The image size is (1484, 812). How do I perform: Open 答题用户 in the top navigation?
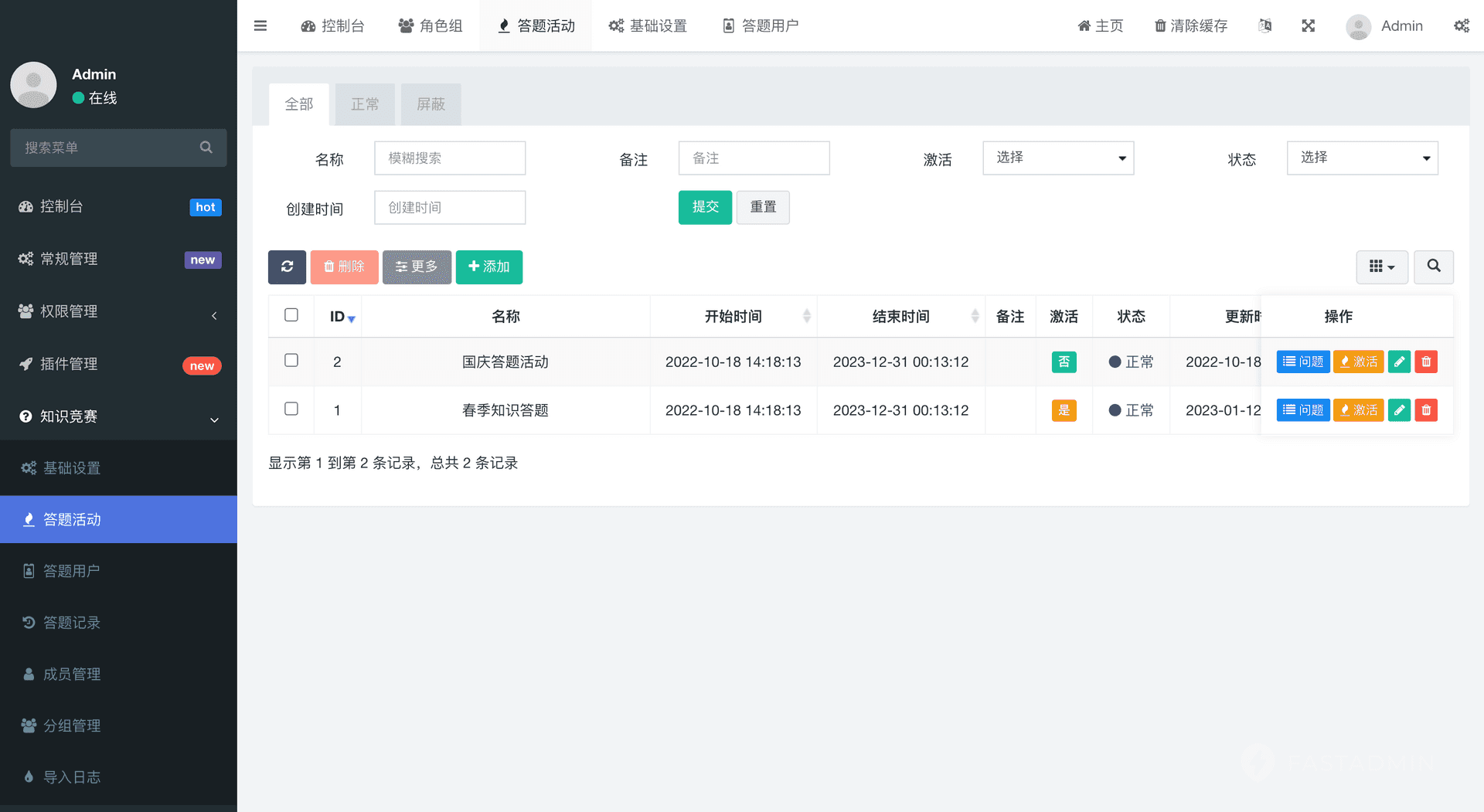pos(761,25)
